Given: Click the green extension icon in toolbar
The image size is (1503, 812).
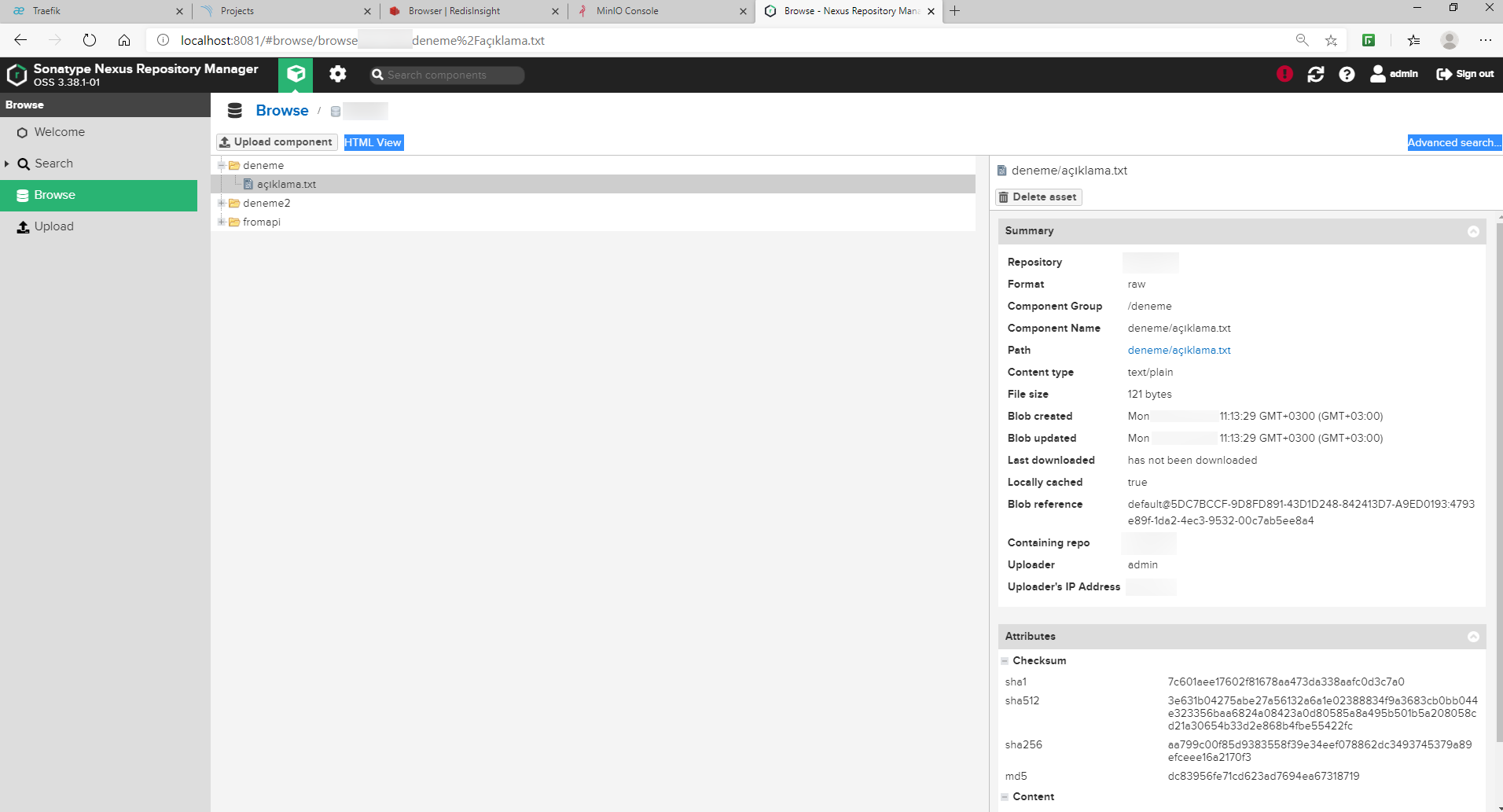Looking at the screenshot, I should pyautogui.click(x=1369, y=40).
